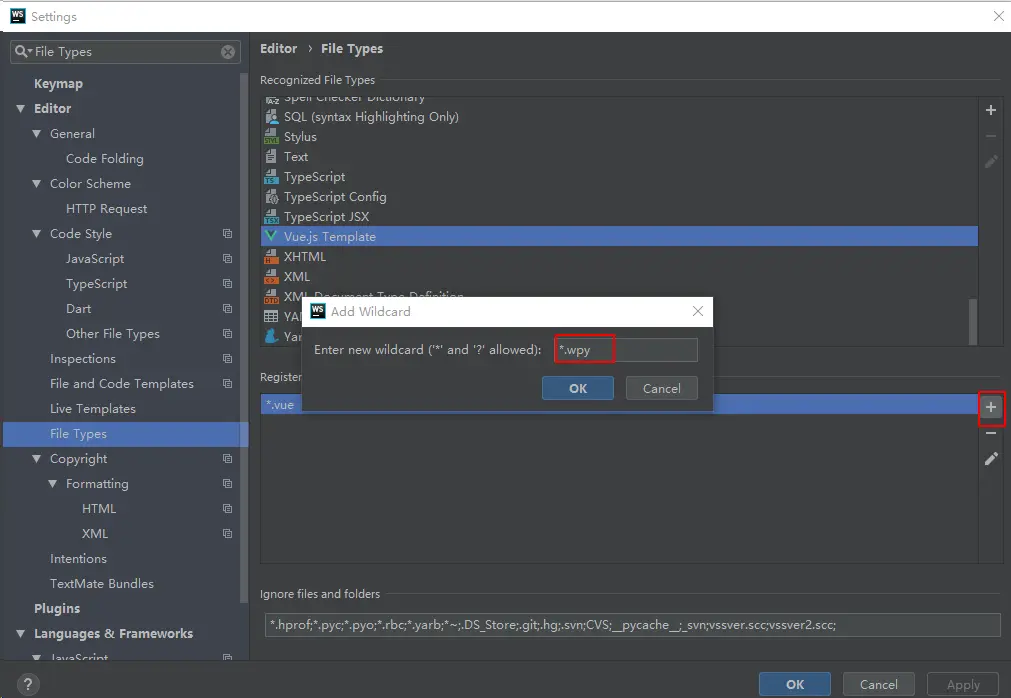This screenshot has height=698, width=1011.
Task: Collapse the General tree node
Action: point(37,133)
